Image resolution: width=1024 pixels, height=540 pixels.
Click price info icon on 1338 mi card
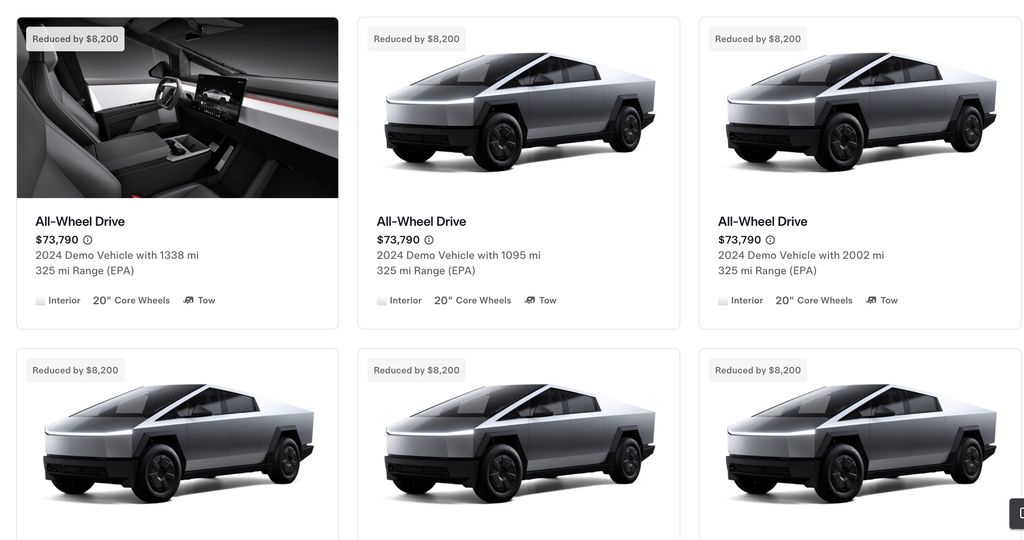(88, 240)
